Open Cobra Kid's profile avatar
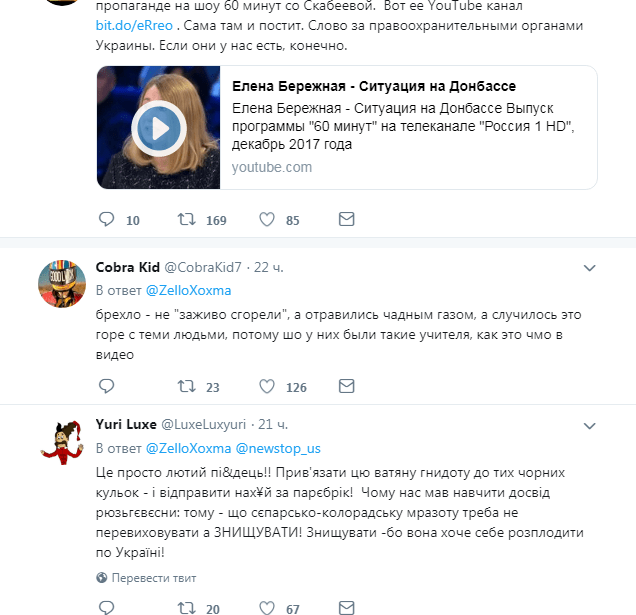 [x=60, y=284]
